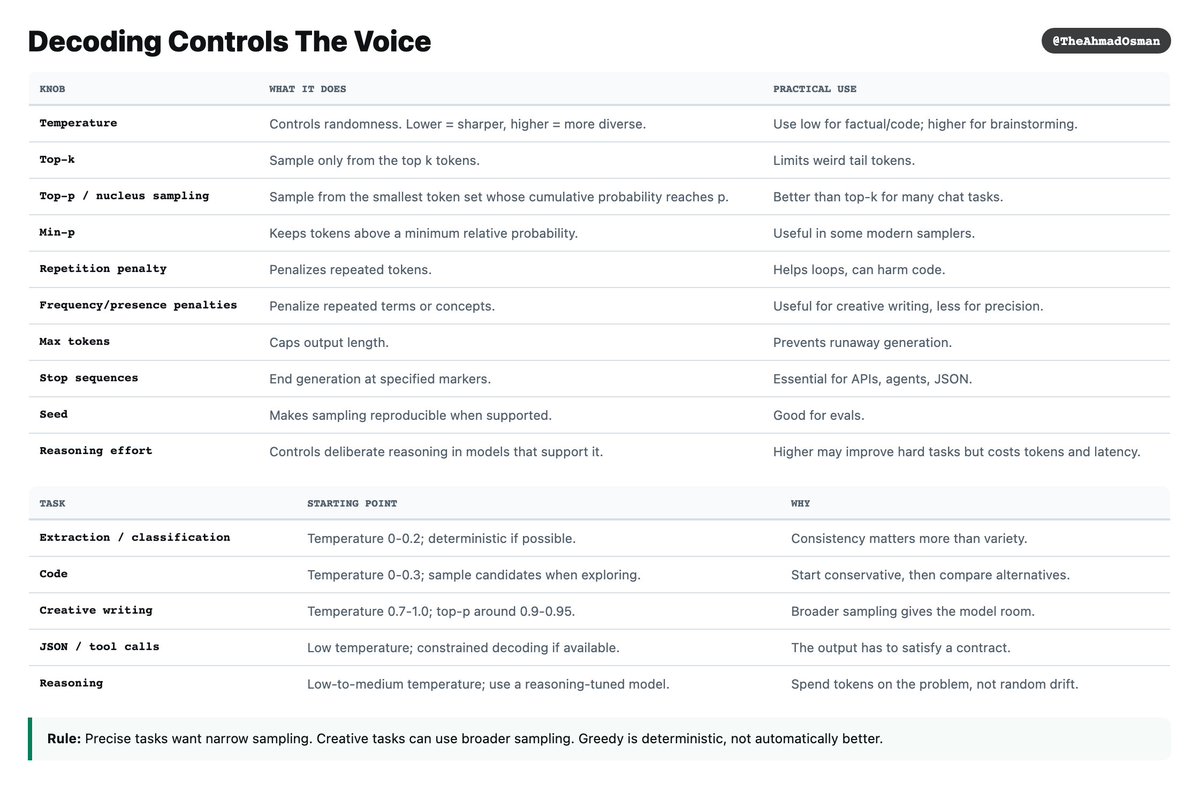Click the Extraction / classification task label
Image resolution: width=1199 pixels, height=785 pixels.
click(x=135, y=537)
